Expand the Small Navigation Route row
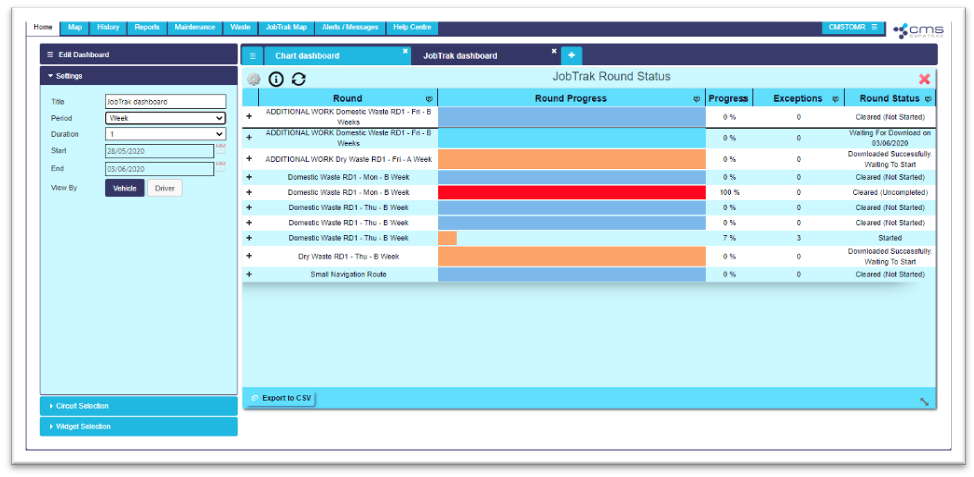 point(249,274)
